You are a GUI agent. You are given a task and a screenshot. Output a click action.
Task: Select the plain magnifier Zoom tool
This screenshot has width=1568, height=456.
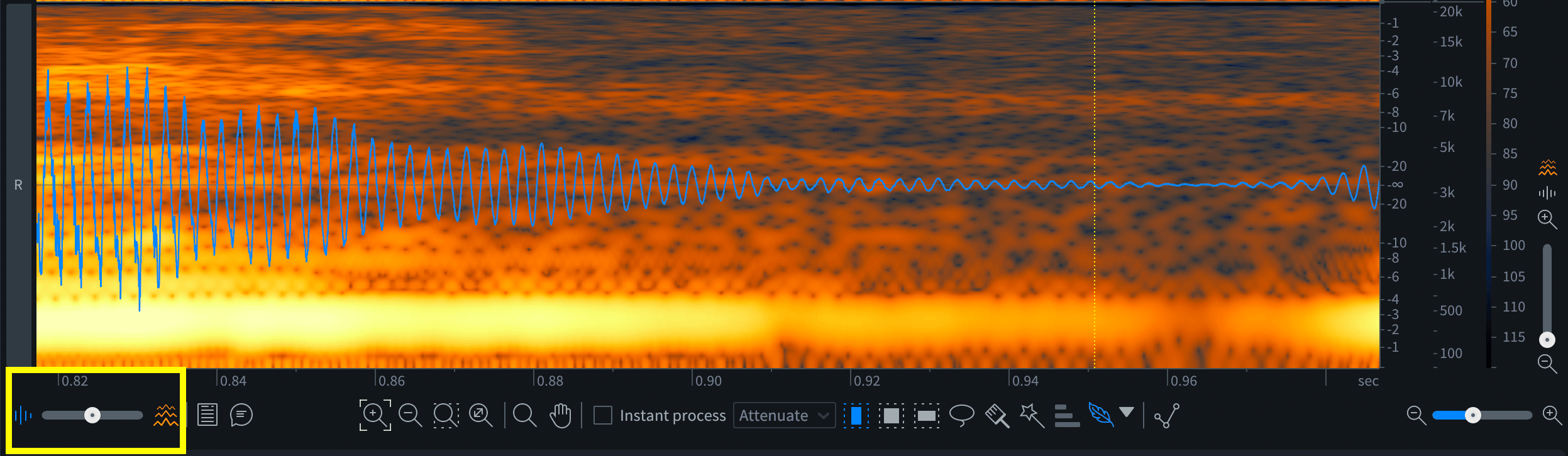[x=524, y=415]
